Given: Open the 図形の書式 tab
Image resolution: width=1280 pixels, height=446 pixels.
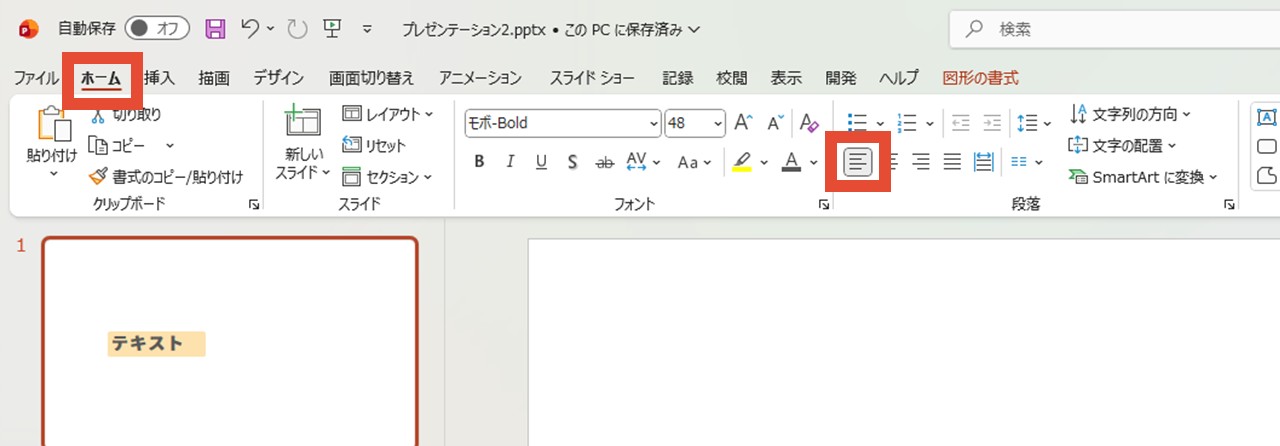Looking at the screenshot, I should pyautogui.click(x=981, y=78).
